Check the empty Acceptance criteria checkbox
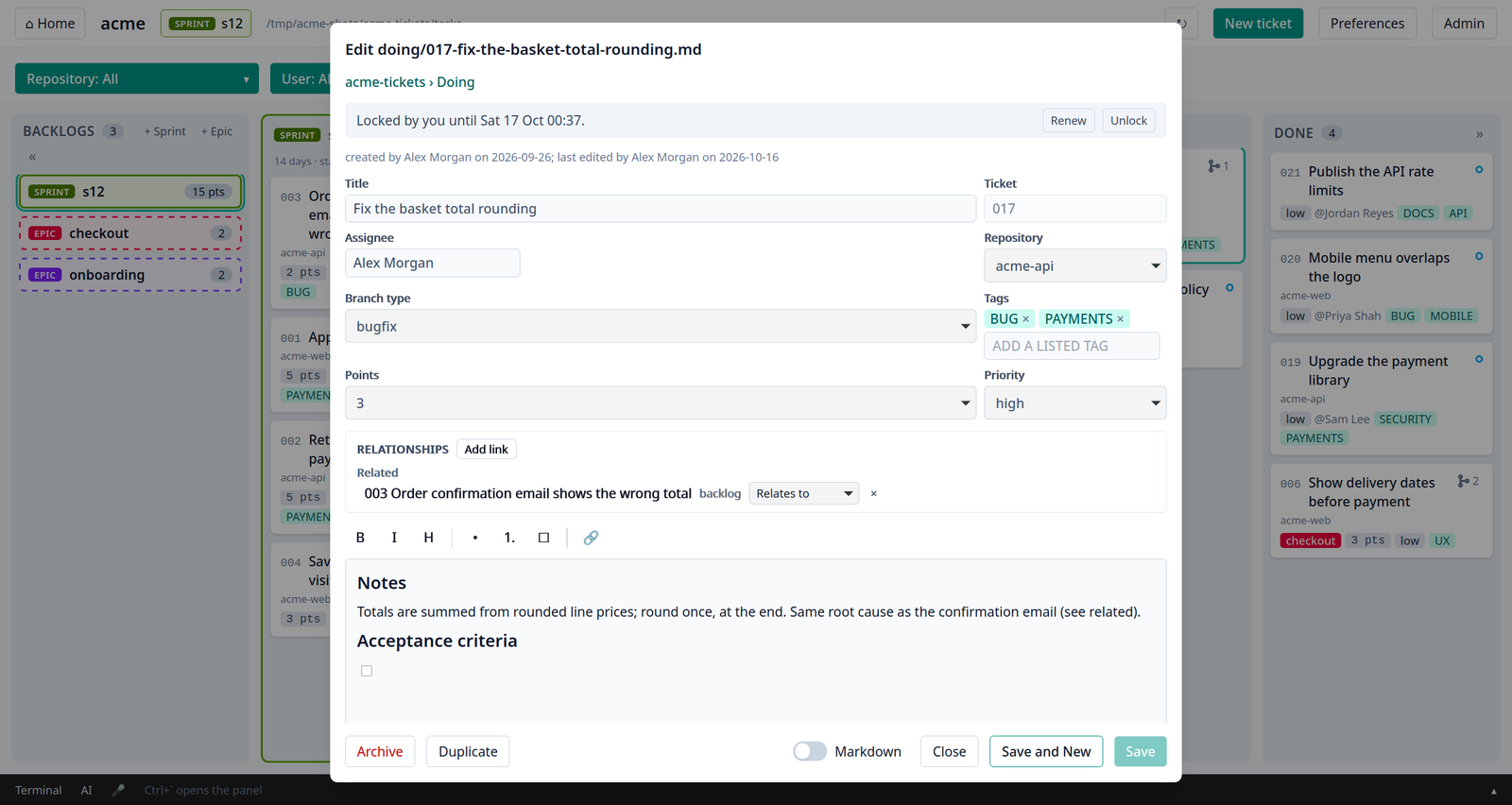The image size is (1512, 805). click(367, 671)
